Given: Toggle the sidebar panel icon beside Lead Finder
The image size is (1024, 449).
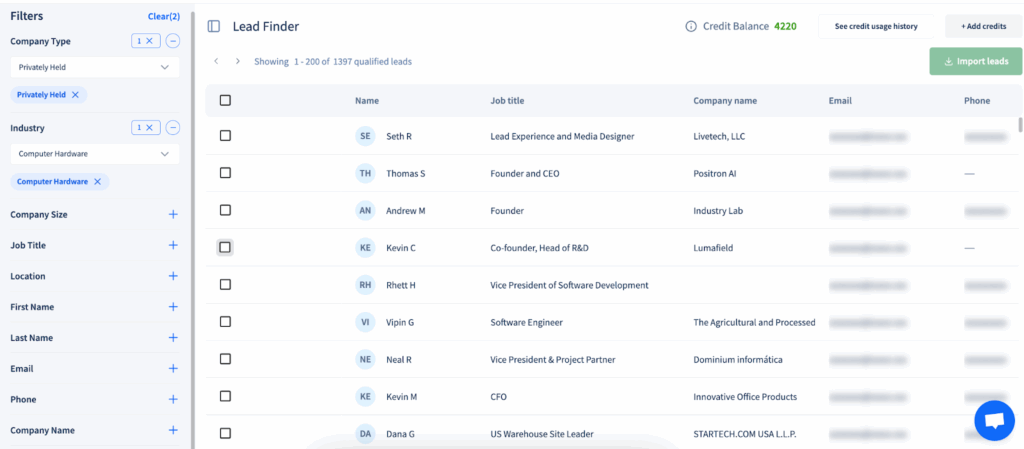Looking at the screenshot, I should [214, 27].
